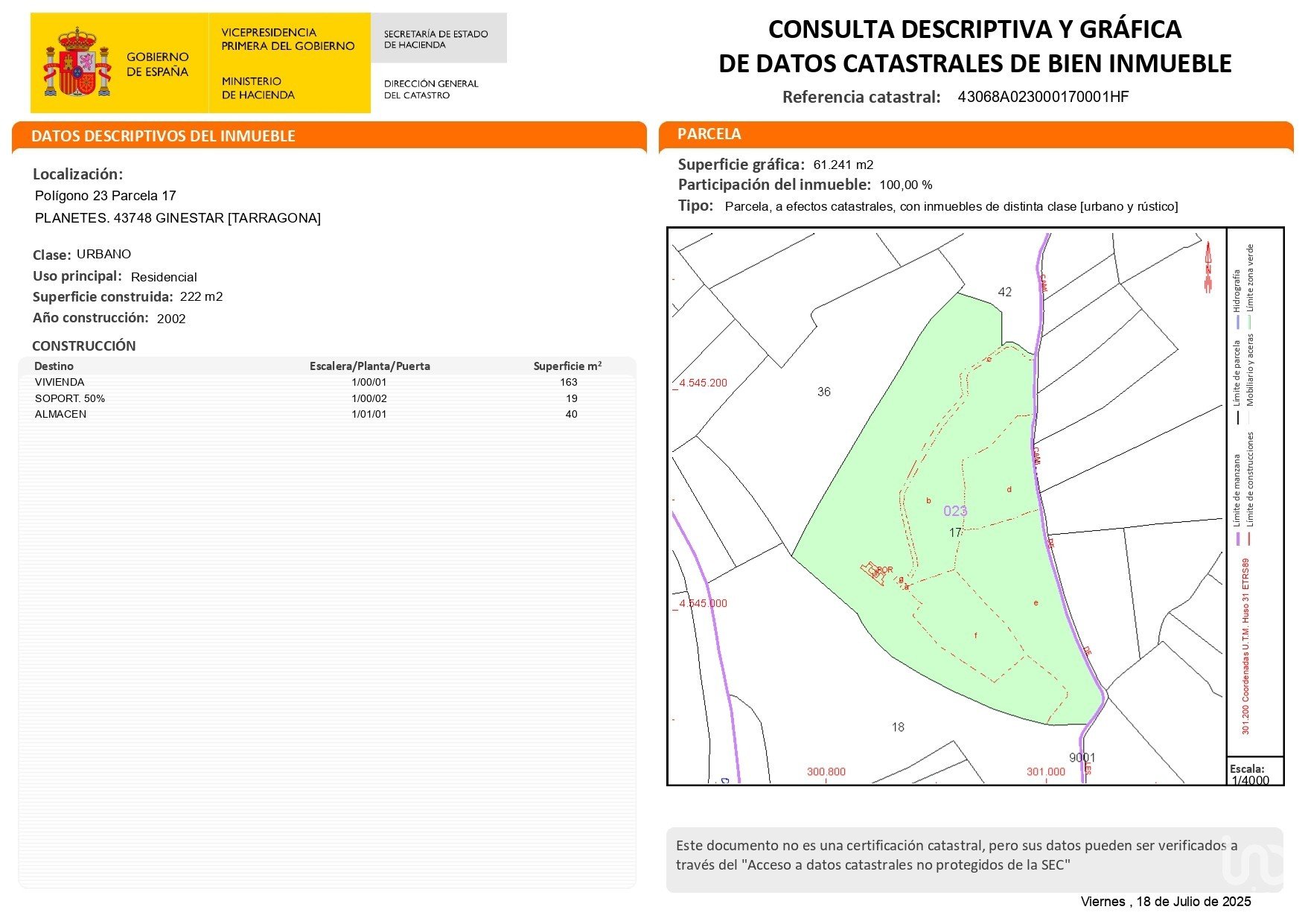This screenshot has height=924, width=1308.
Task: Click the 9001 road label on map
Action: [1082, 757]
